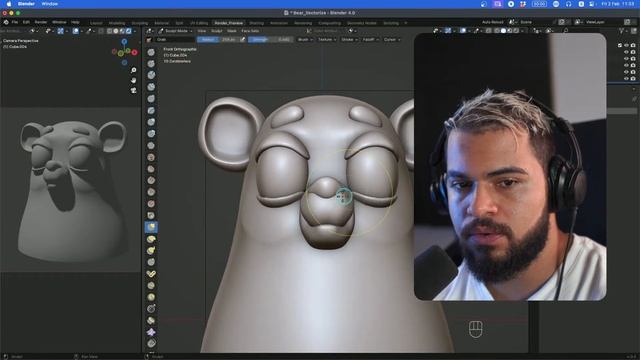This screenshot has width=640, height=360.
Task: Switch to the Shading workspace tab
Action: pos(256,23)
